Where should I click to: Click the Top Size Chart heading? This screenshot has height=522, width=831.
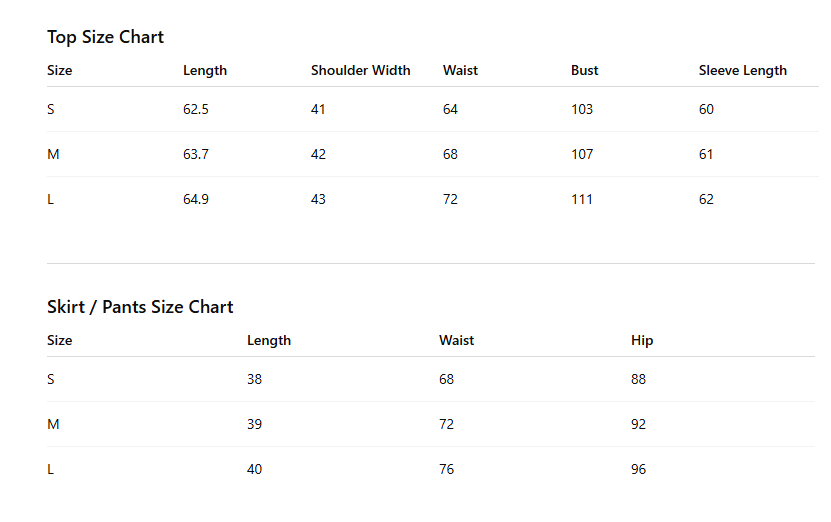click(x=105, y=37)
